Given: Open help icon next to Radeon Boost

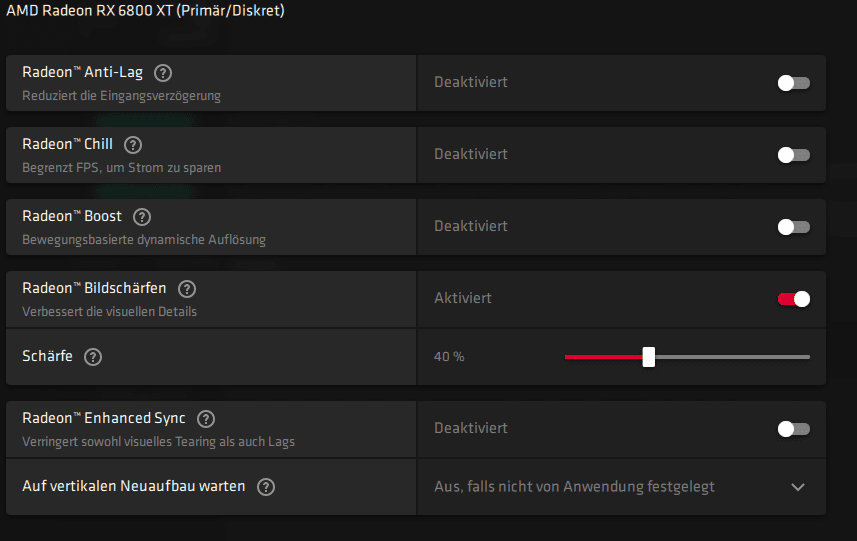Looking at the screenshot, I should click(142, 217).
